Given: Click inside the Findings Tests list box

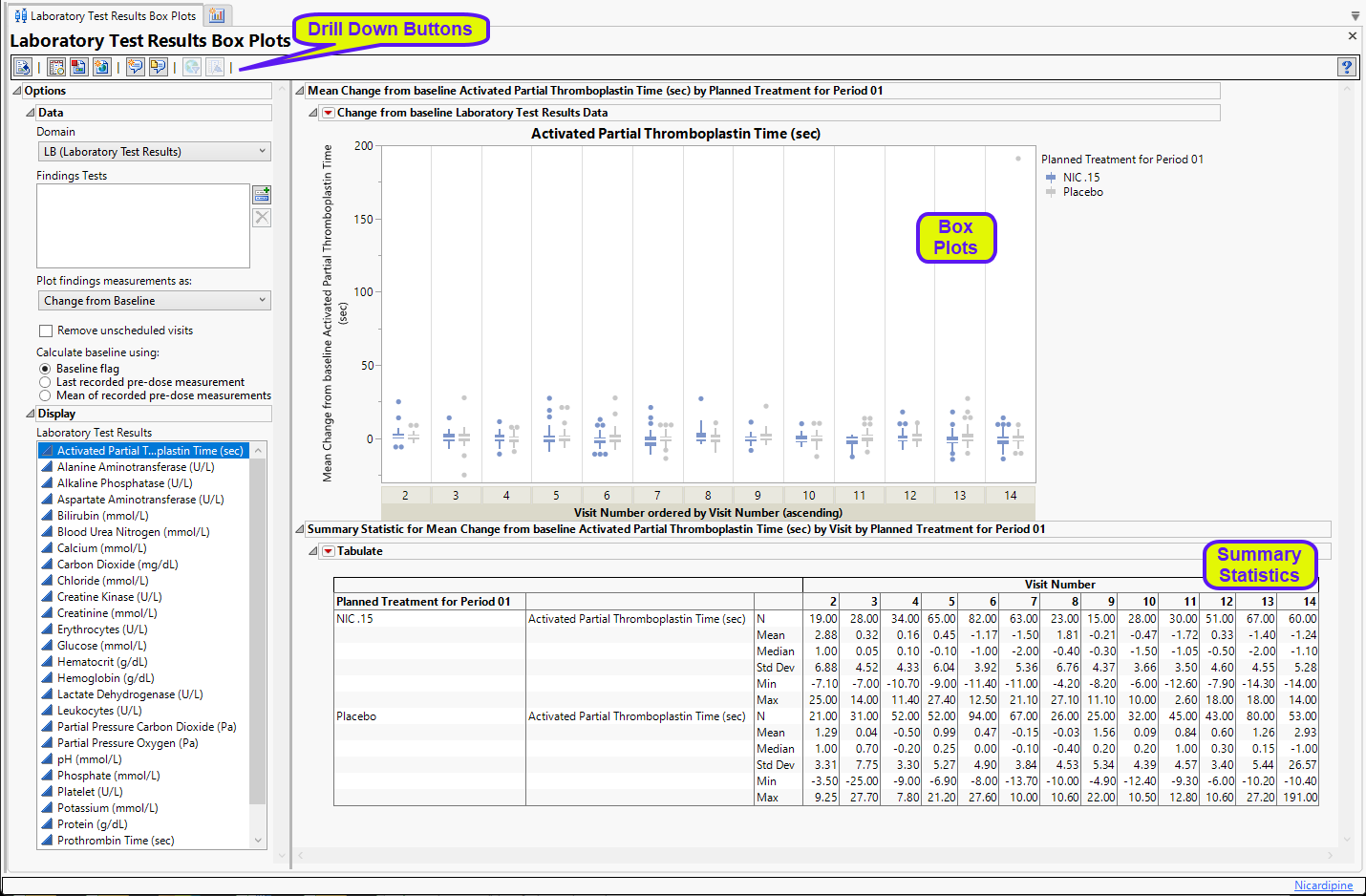Looking at the screenshot, I should 142,225.
